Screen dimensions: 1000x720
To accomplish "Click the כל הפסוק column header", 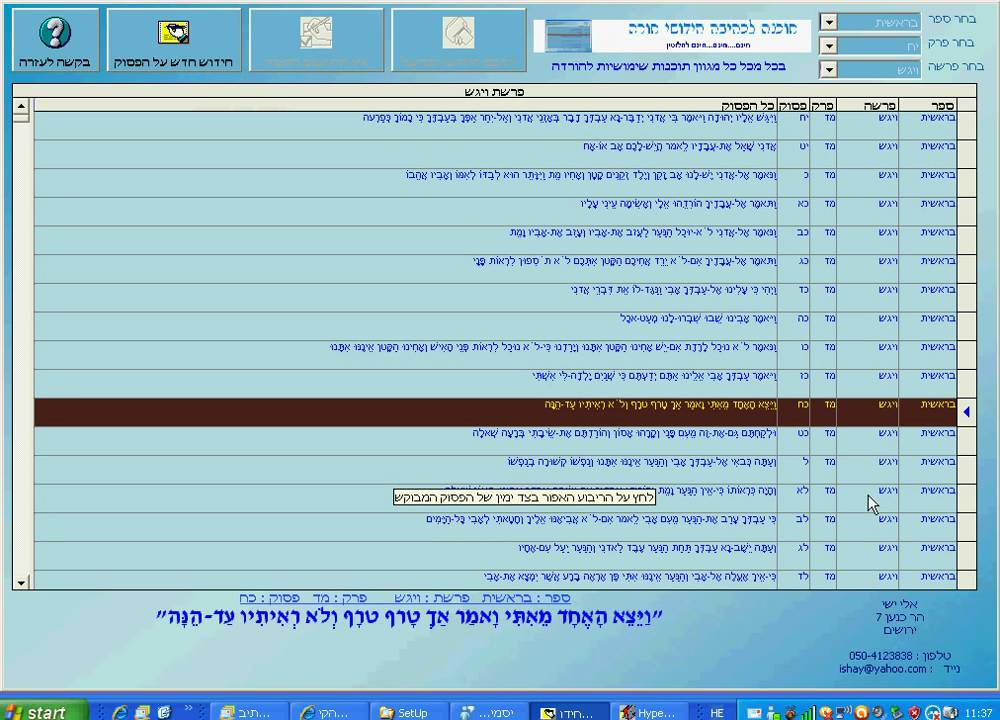I will coord(406,105).
